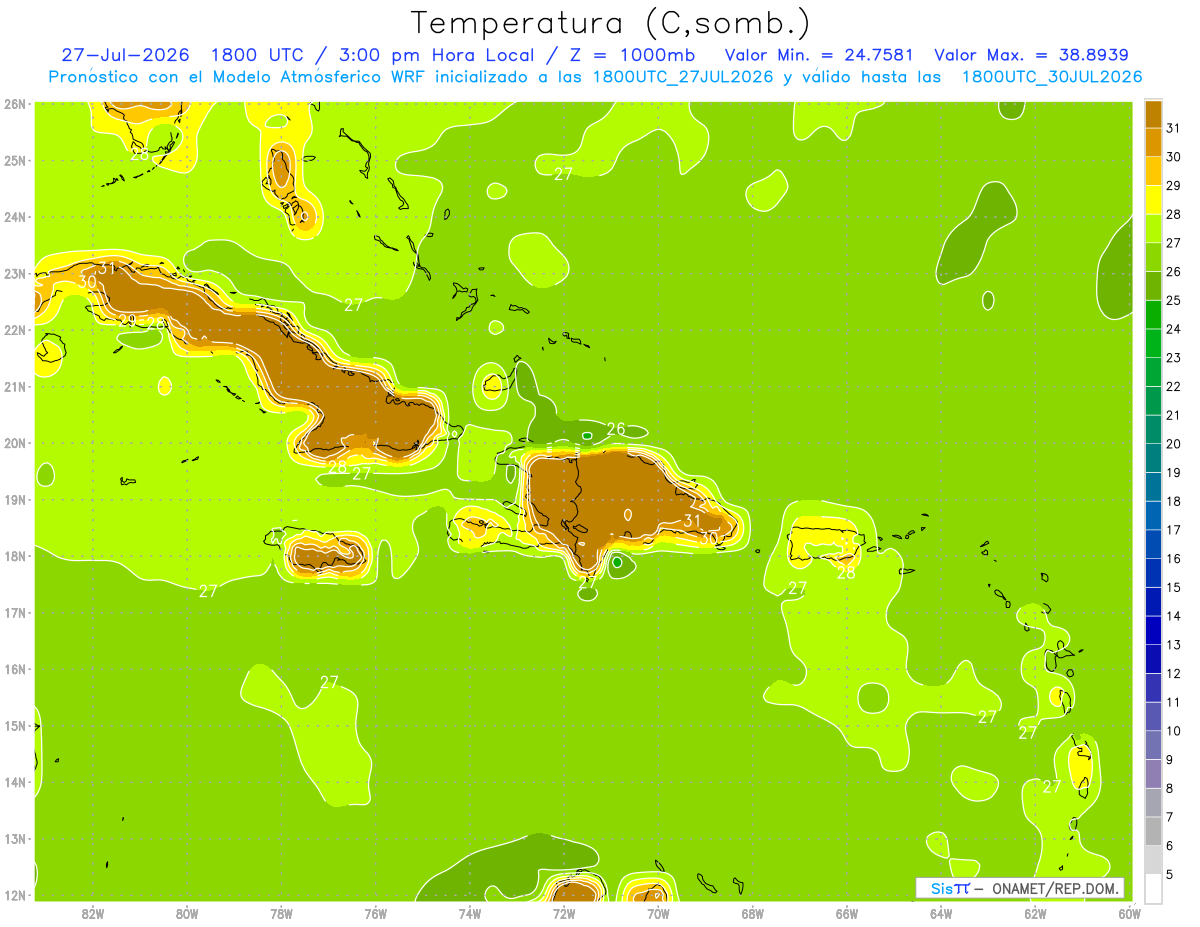Screen dimensions: 1200x927
Task: Click the '62W' longitude axis label
Action: click(1035, 913)
